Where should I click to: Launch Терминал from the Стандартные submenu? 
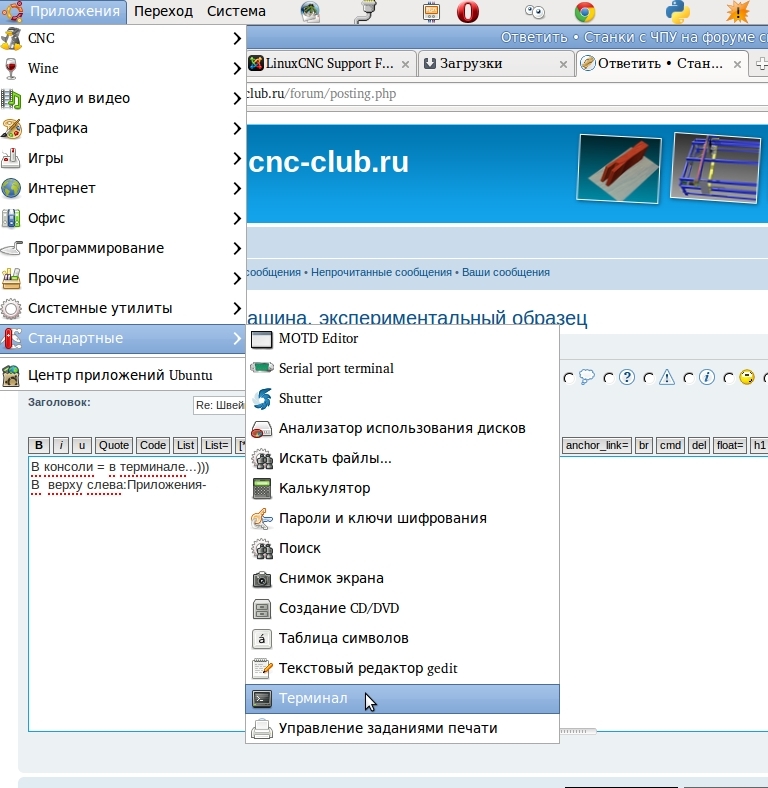402,699
